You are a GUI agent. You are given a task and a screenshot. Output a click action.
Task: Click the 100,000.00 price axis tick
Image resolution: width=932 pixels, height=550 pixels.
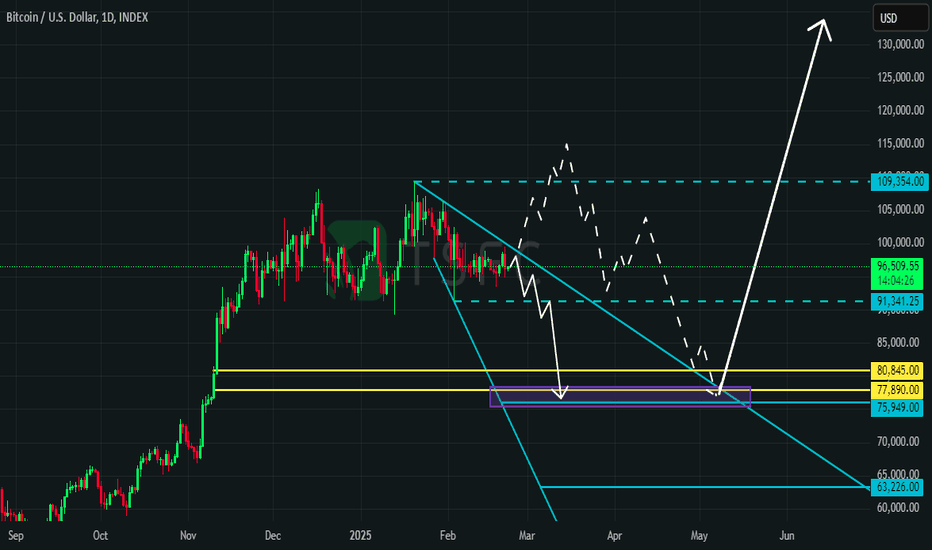coord(900,243)
